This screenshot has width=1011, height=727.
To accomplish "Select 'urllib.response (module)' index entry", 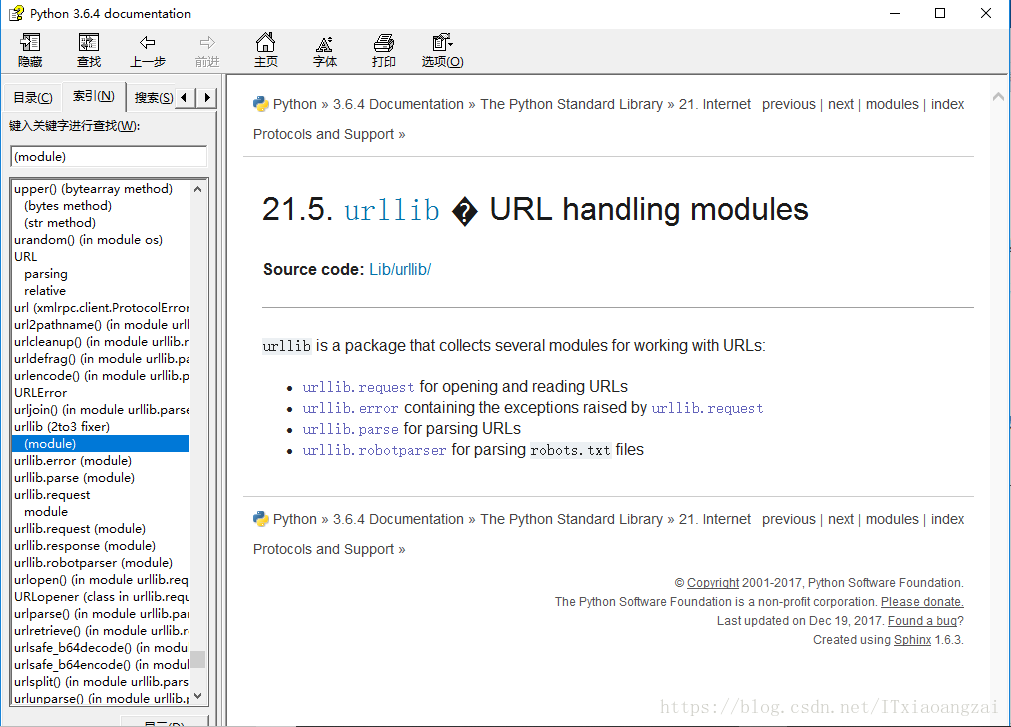I will (x=85, y=546).
